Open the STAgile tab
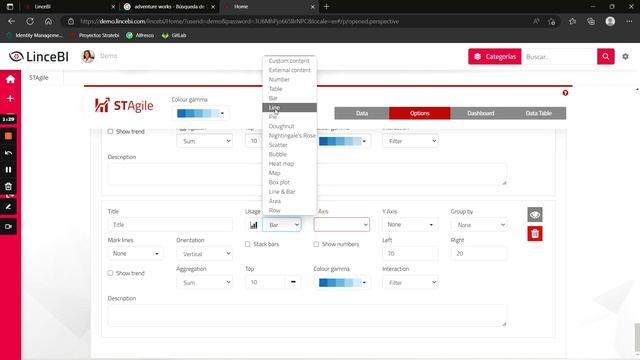The width and height of the screenshot is (640, 360). click(x=39, y=78)
